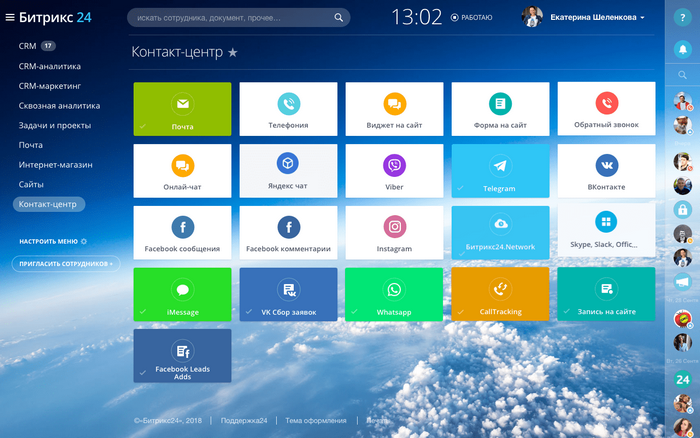Open the Поддержка24 footer link
The height and width of the screenshot is (438, 700).
244,421
